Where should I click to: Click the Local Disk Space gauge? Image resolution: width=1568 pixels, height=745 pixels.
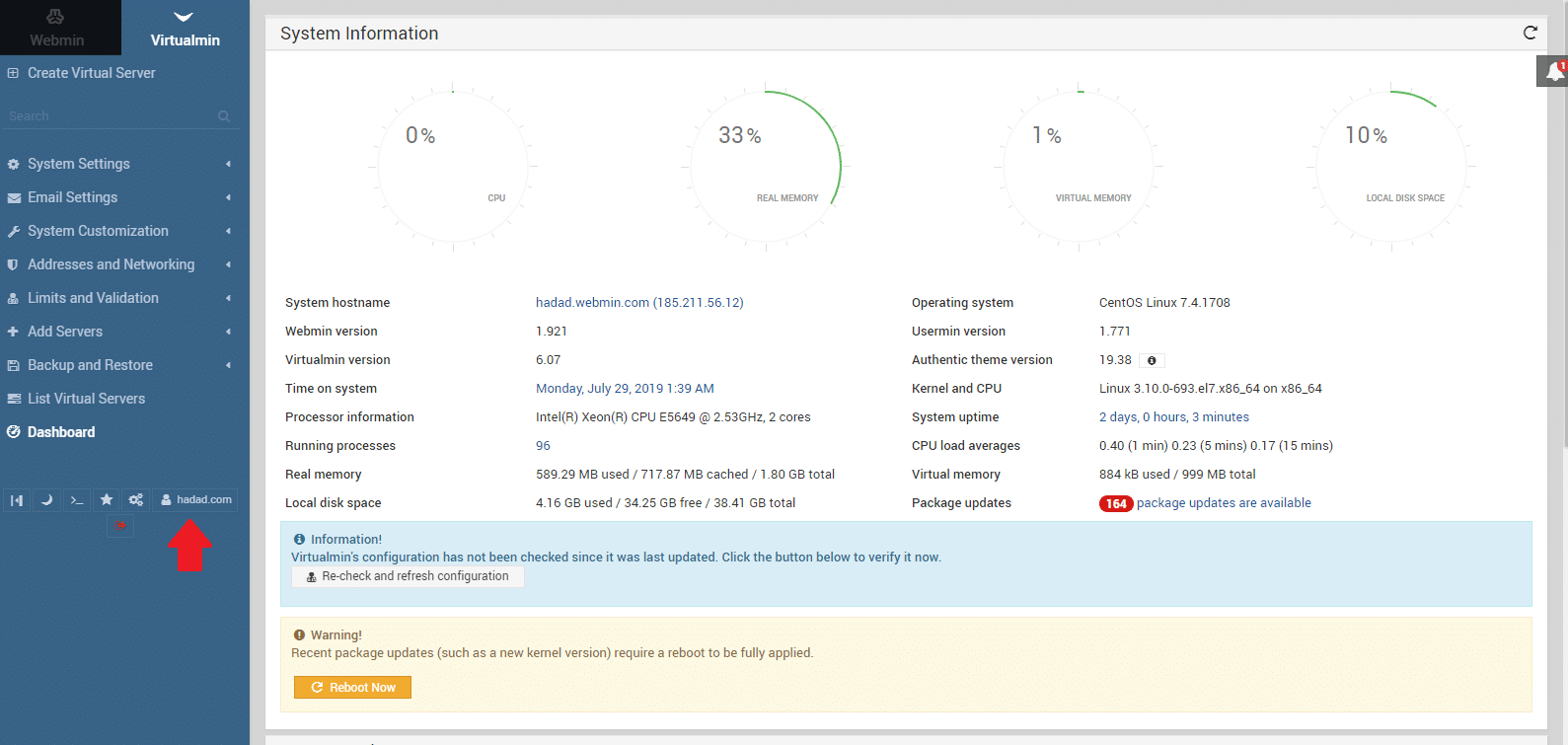click(1391, 166)
